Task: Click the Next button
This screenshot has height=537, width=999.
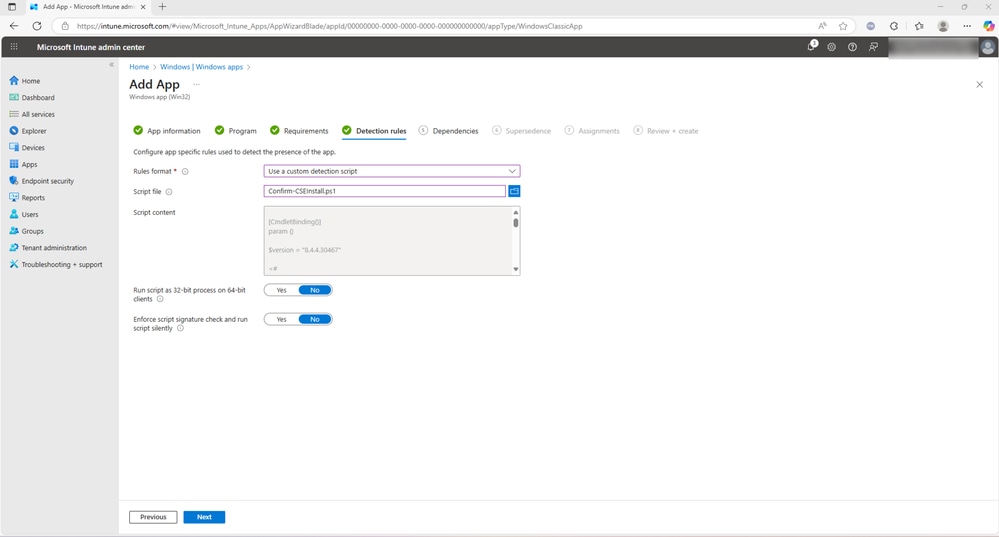Action: tap(204, 517)
